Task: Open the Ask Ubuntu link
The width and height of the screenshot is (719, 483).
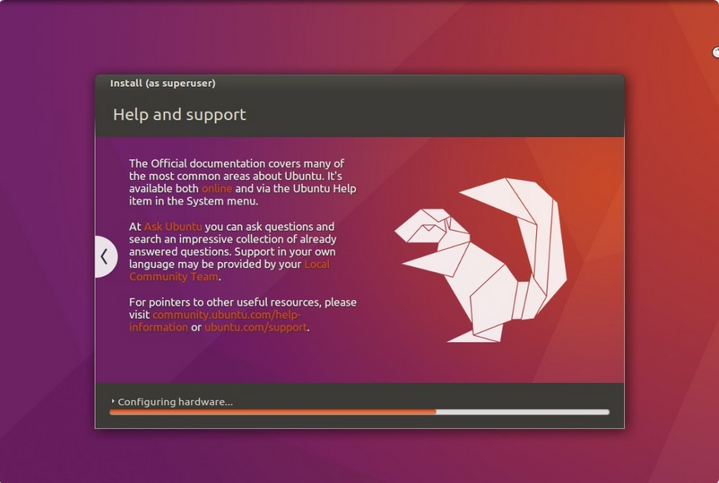Action: [x=173, y=227]
